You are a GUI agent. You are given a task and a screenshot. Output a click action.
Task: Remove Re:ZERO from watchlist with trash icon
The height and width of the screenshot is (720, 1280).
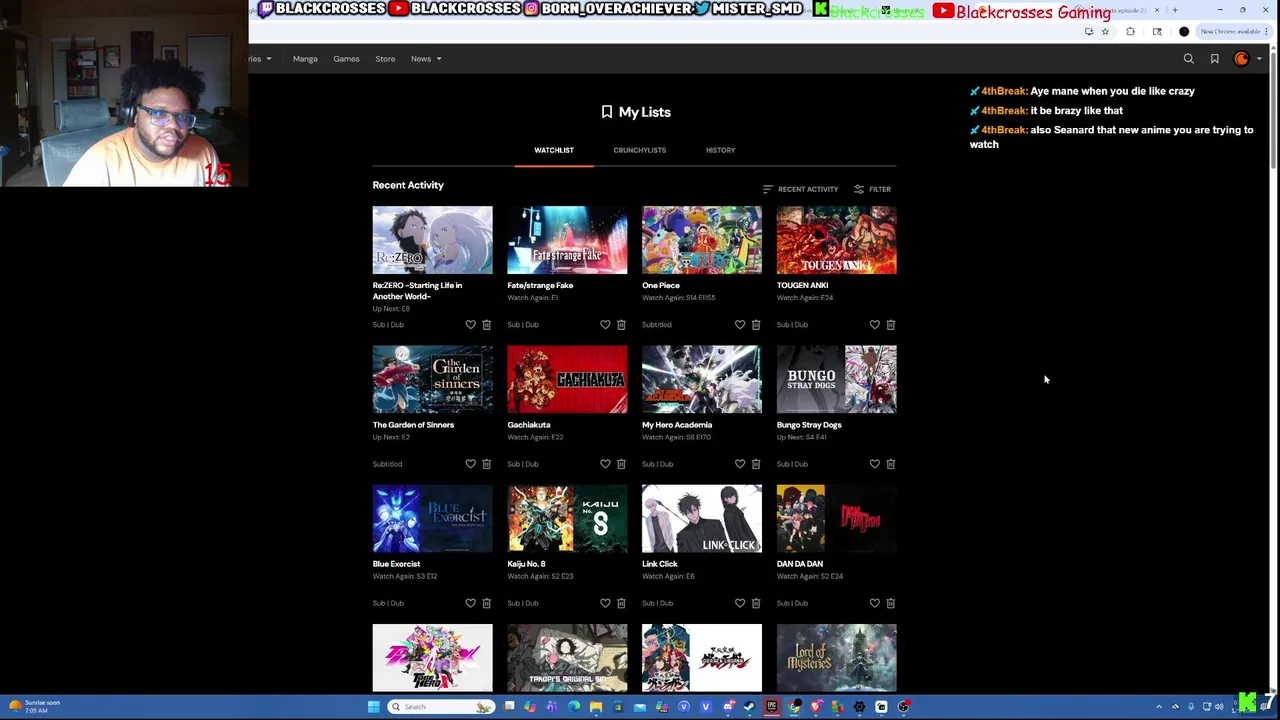click(x=487, y=325)
